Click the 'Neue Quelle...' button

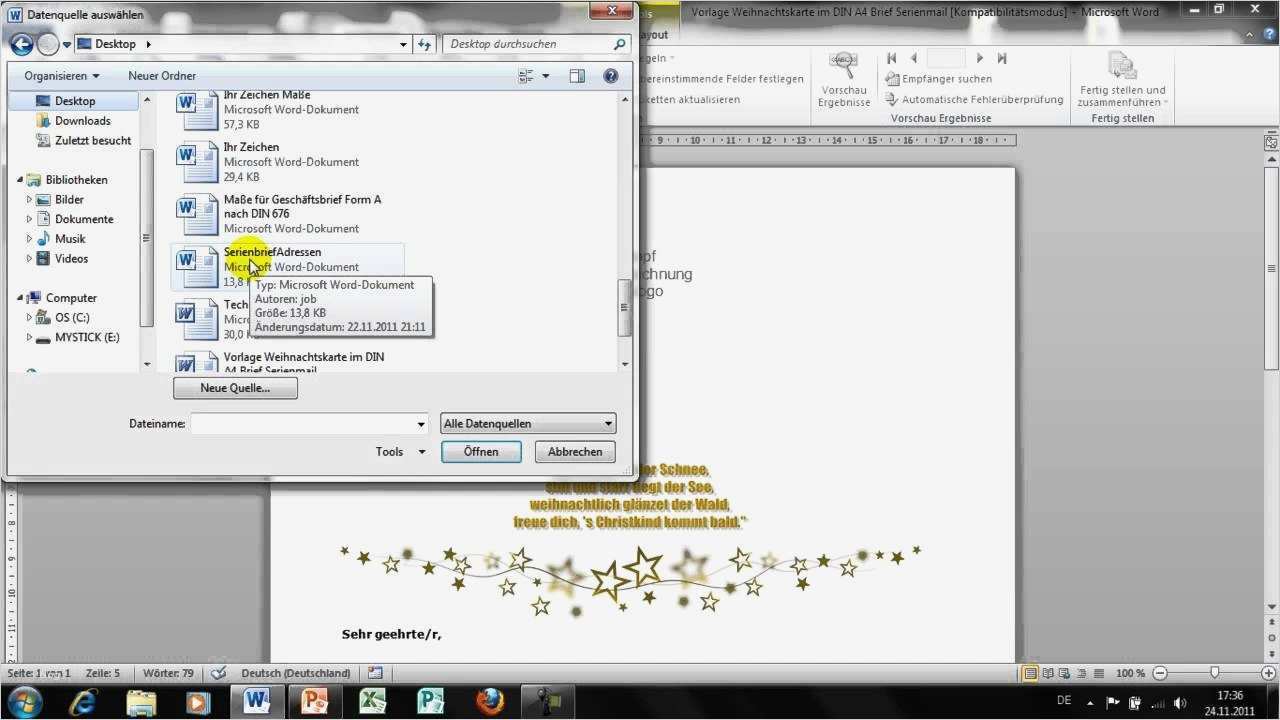click(x=235, y=388)
